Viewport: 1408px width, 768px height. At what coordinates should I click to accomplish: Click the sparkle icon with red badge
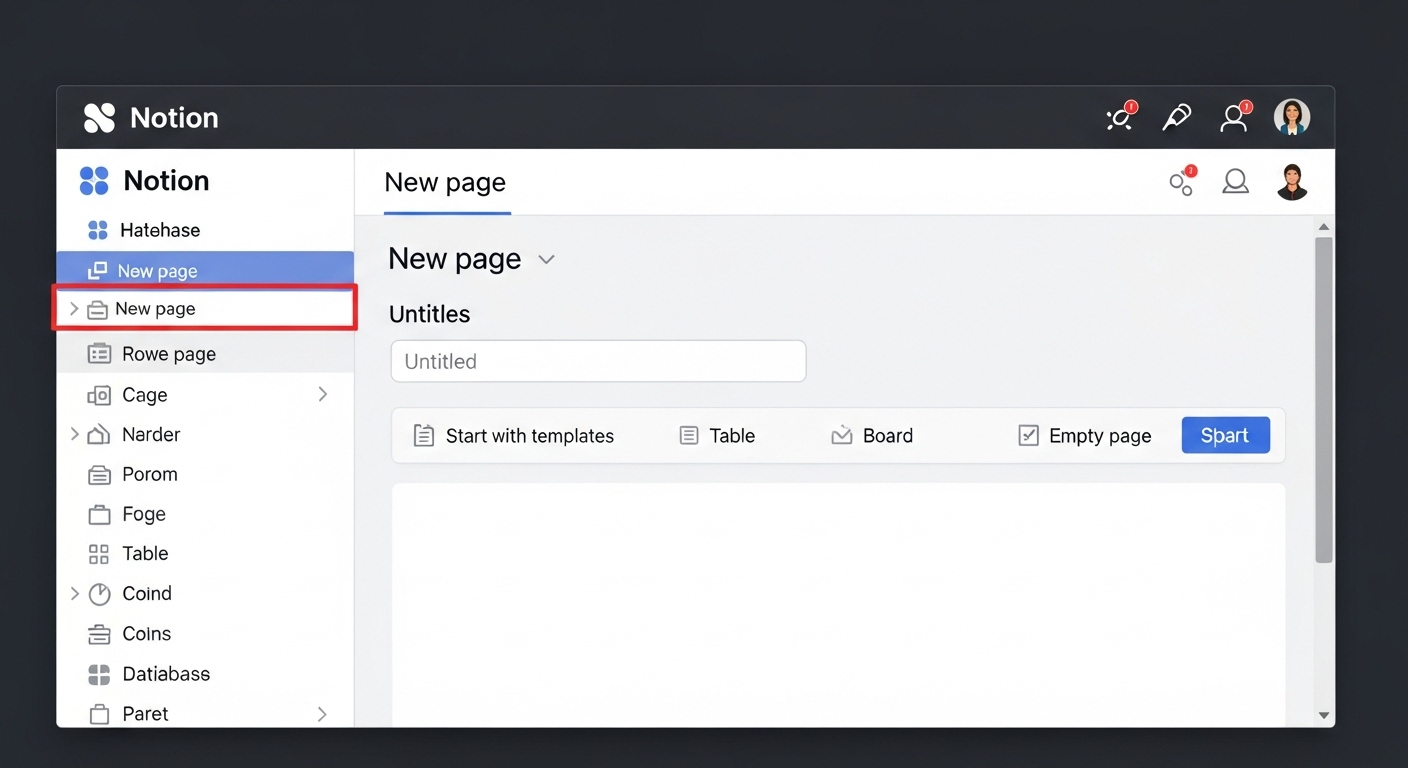[x=1119, y=118]
